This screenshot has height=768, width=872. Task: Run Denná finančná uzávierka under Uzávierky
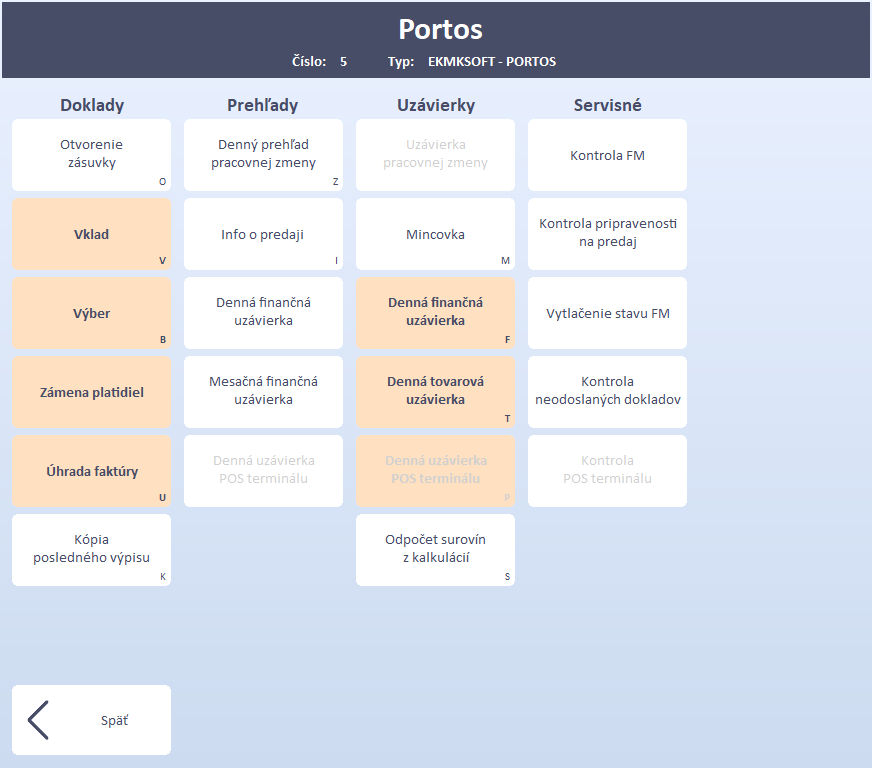435,313
